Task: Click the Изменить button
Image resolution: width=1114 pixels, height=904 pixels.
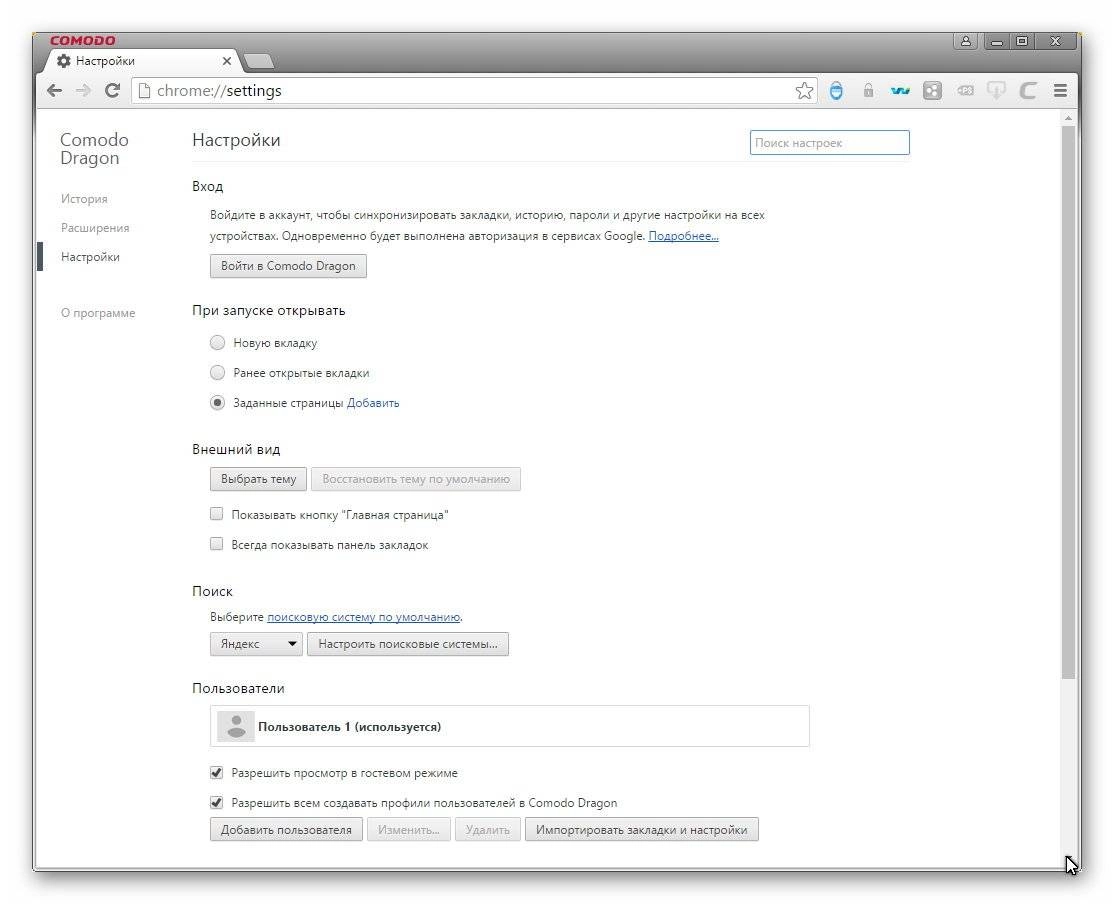Action: pyautogui.click(x=409, y=829)
